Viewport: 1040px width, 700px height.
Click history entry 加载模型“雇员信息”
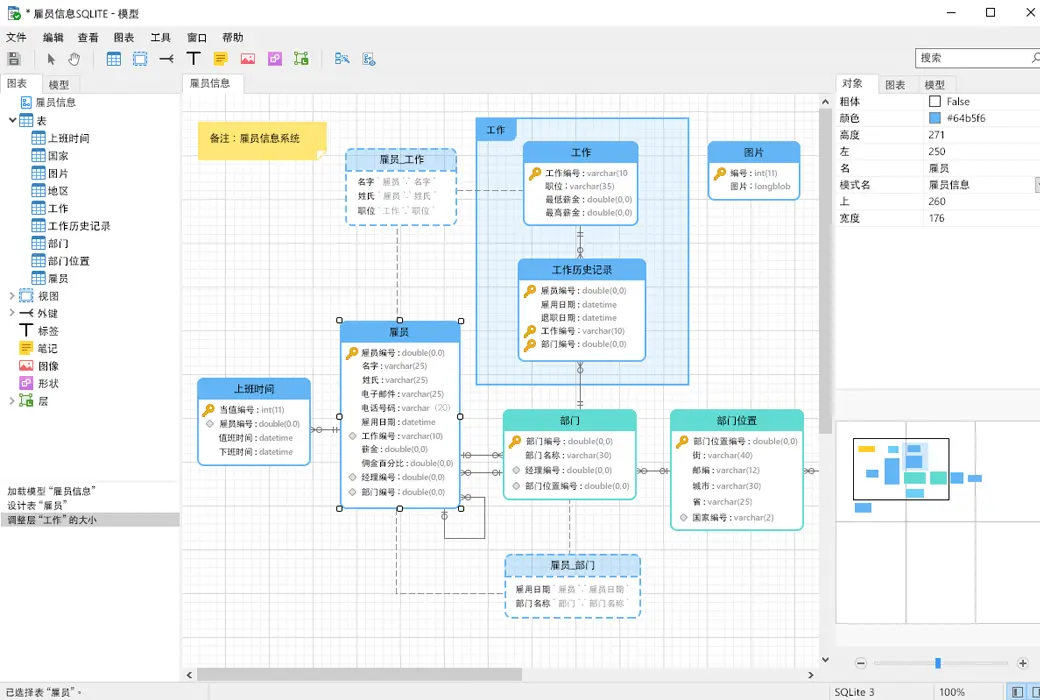[52, 491]
